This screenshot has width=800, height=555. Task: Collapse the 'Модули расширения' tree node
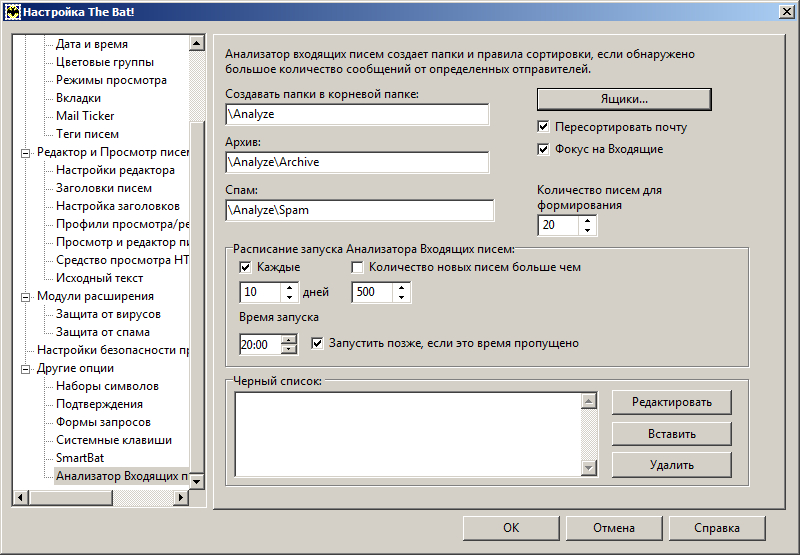point(26,296)
